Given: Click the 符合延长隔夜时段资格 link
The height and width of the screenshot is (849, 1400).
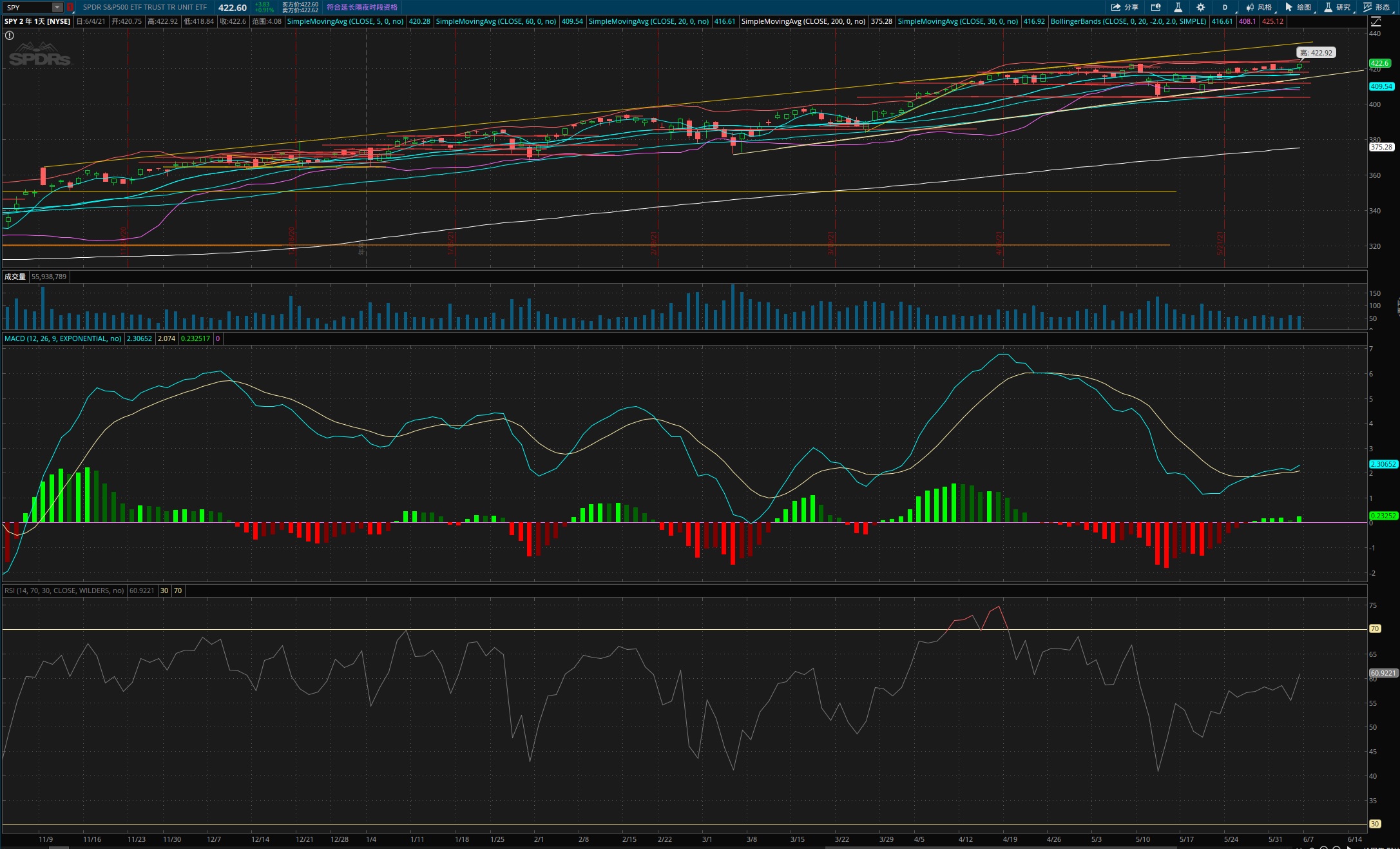Looking at the screenshot, I should (x=362, y=7).
